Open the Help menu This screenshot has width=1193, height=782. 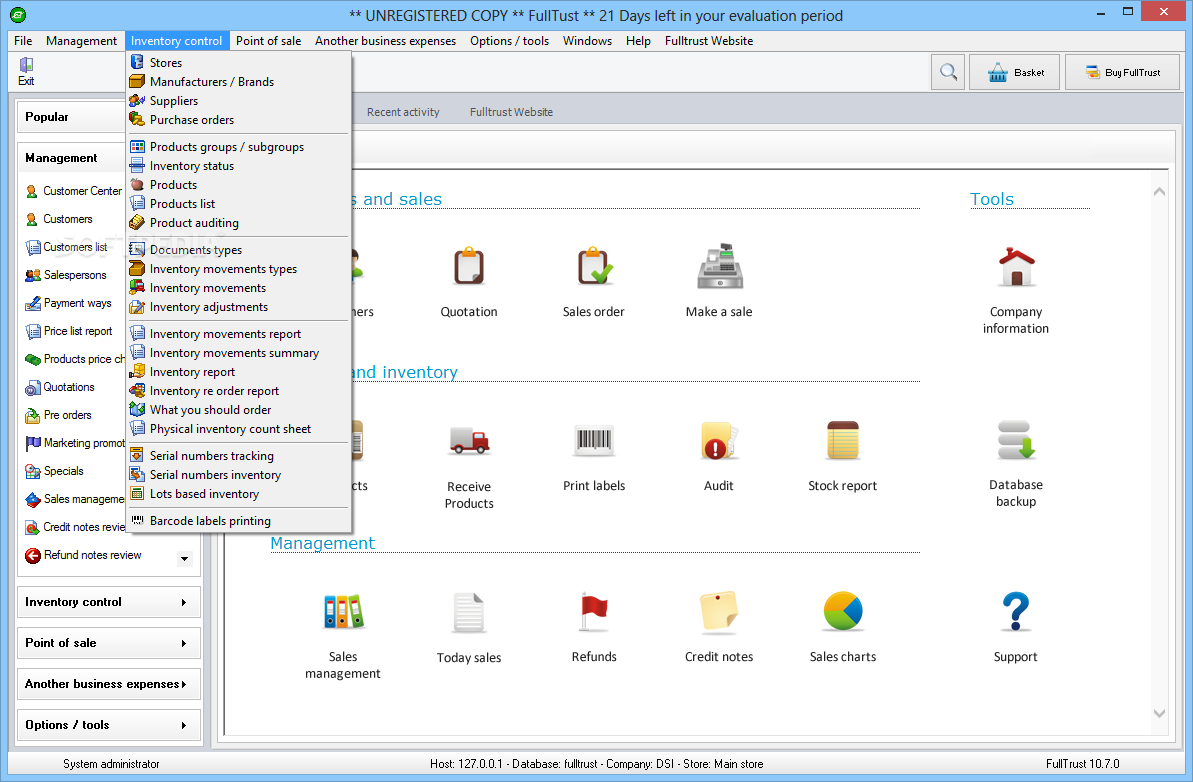pyautogui.click(x=638, y=41)
